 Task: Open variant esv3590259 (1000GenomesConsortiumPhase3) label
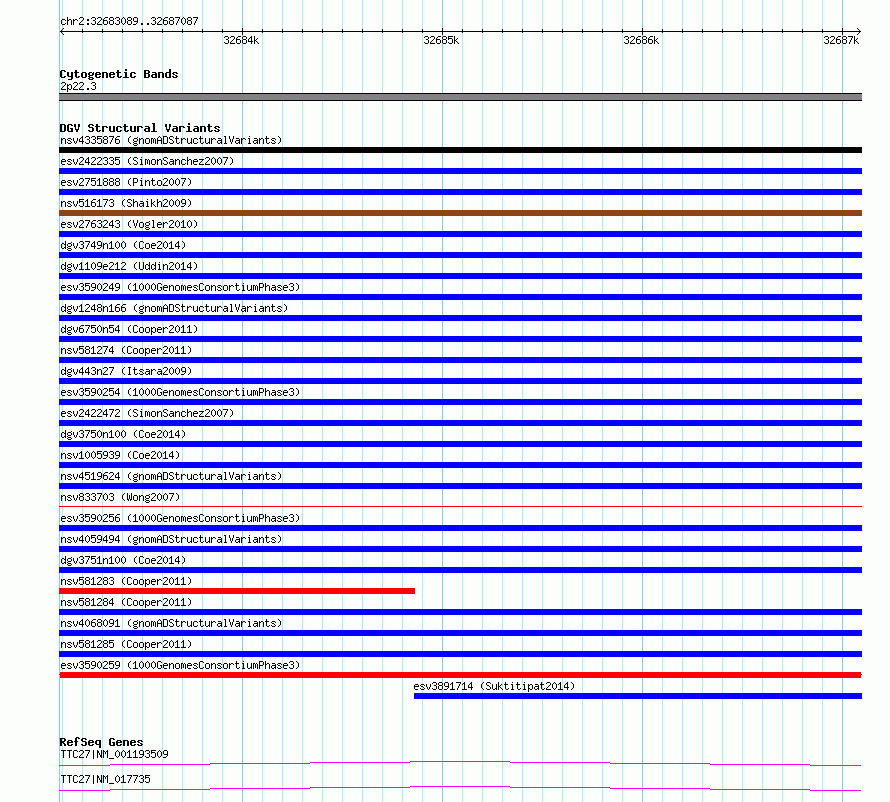point(180,665)
